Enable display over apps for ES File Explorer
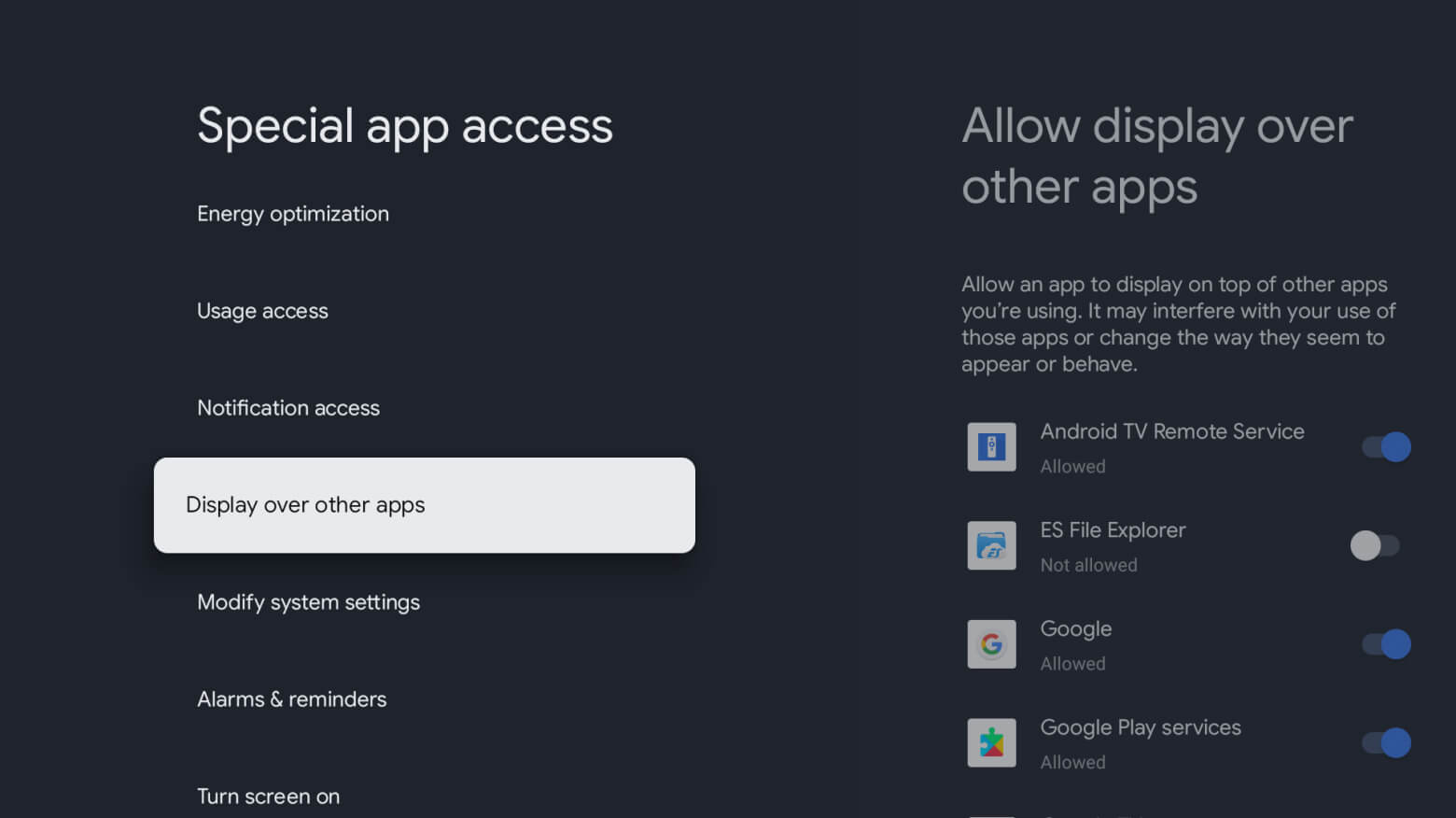 coord(1374,545)
